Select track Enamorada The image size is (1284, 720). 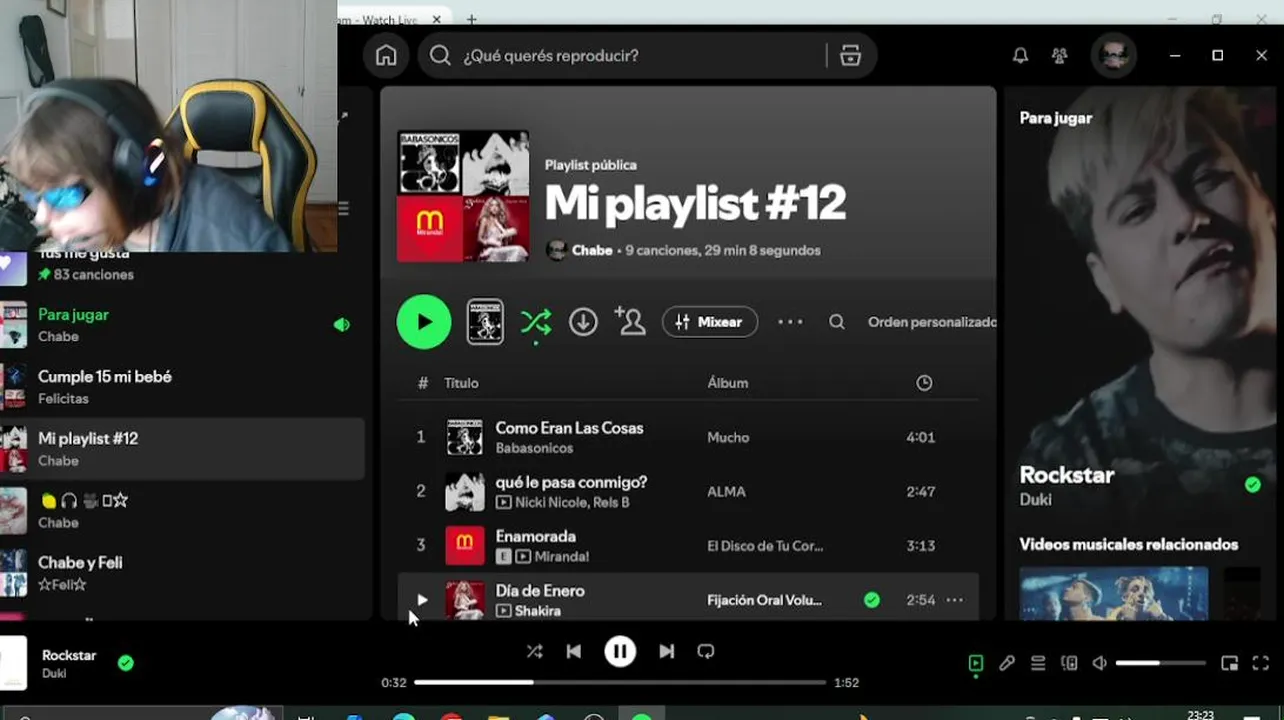click(x=536, y=536)
